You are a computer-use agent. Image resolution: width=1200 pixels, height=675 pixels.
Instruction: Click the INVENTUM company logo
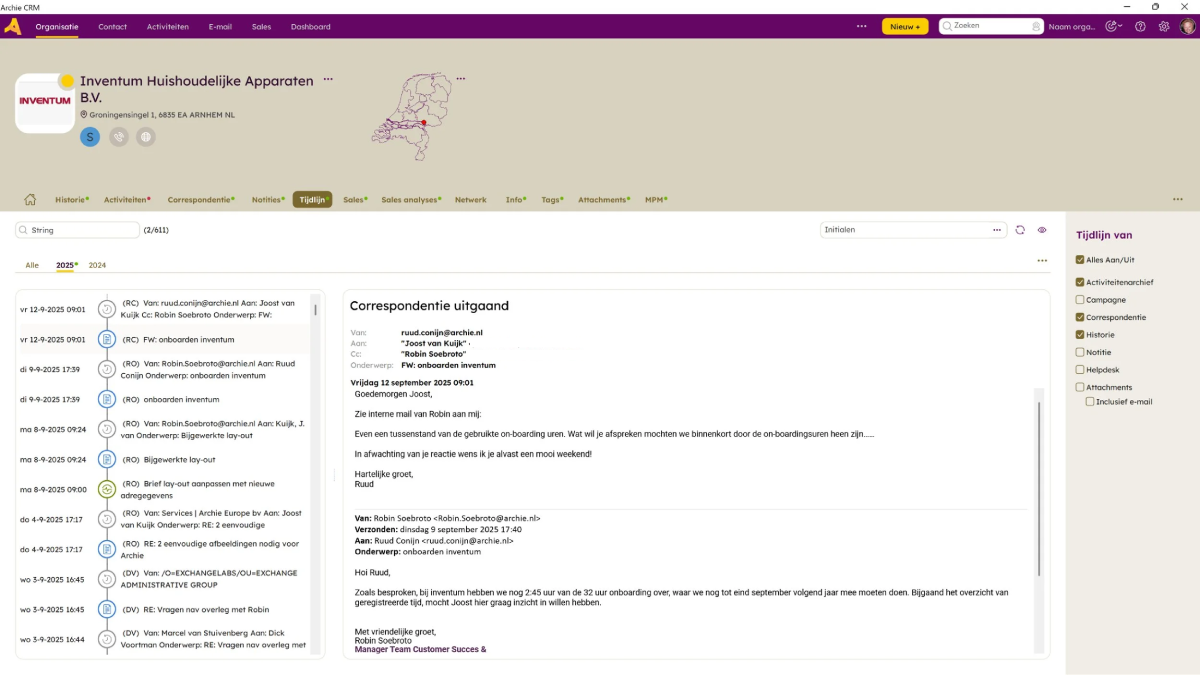(x=45, y=103)
